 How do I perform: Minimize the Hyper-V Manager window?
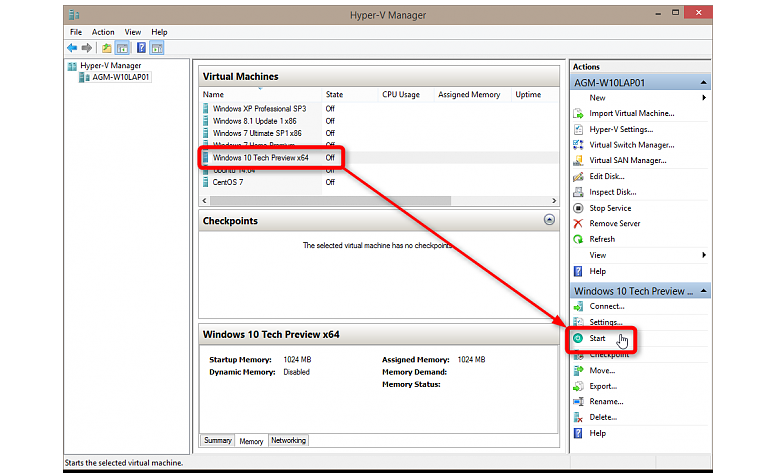(x=658, y=14)
